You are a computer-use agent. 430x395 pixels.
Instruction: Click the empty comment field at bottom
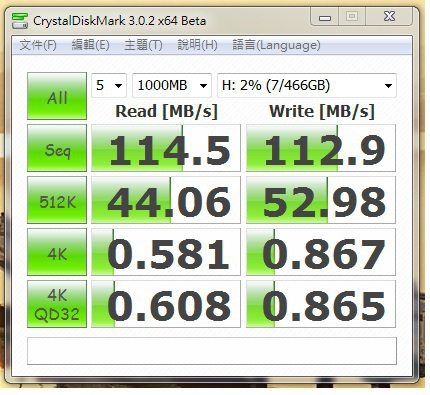212,351
